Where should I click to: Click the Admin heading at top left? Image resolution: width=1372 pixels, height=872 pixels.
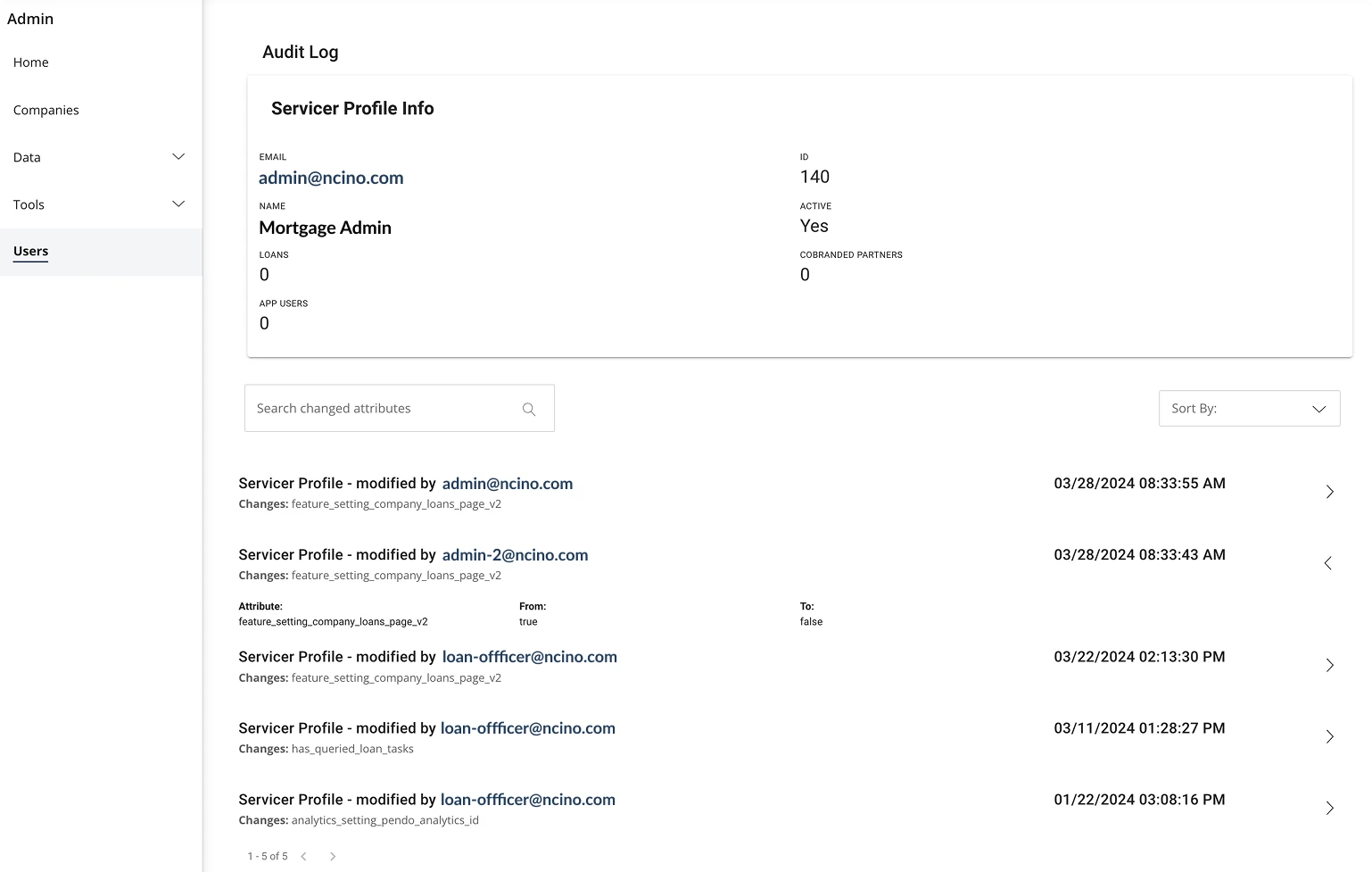click(30, 18)
